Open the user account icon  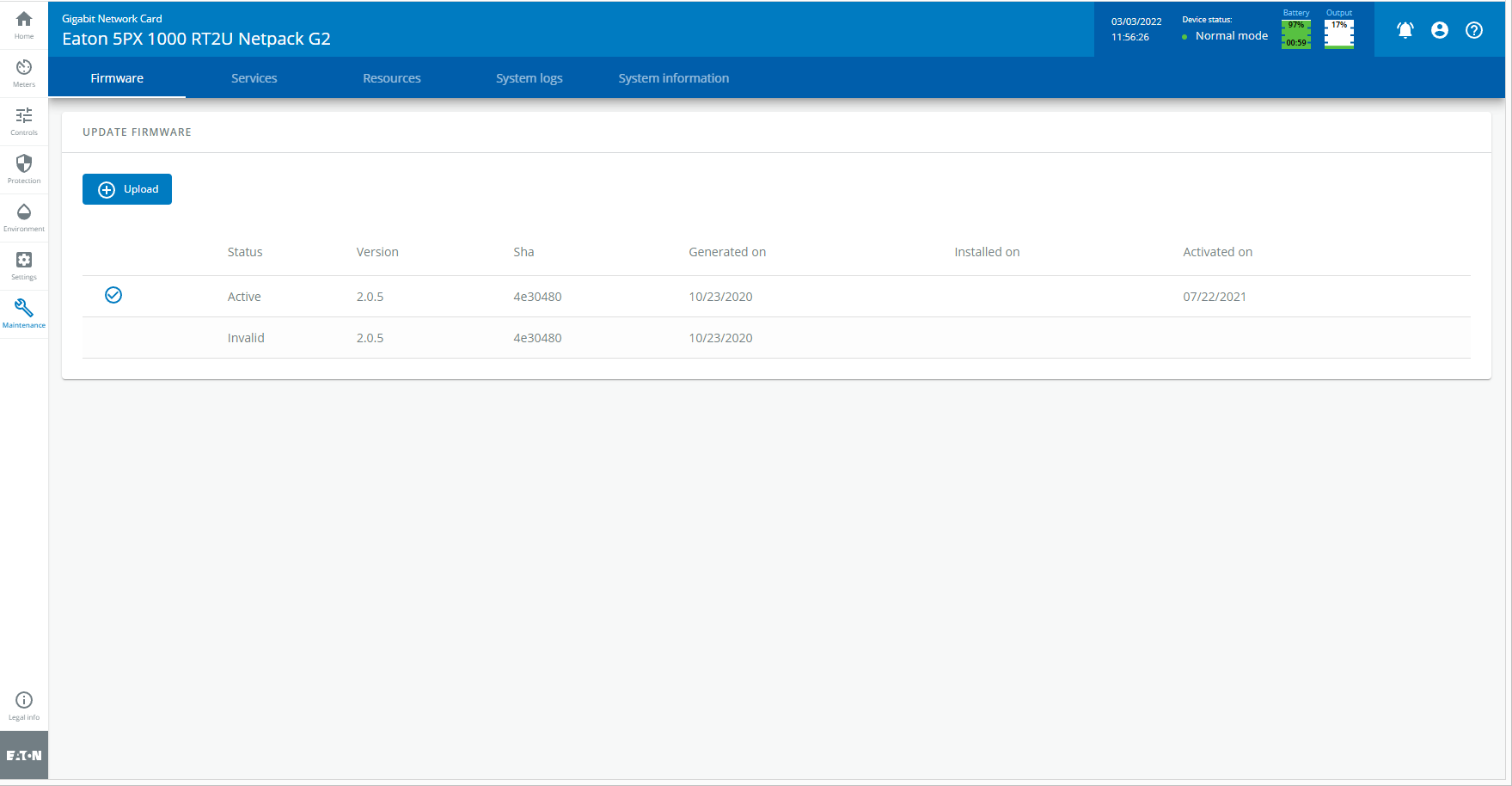click(1440, 30)
